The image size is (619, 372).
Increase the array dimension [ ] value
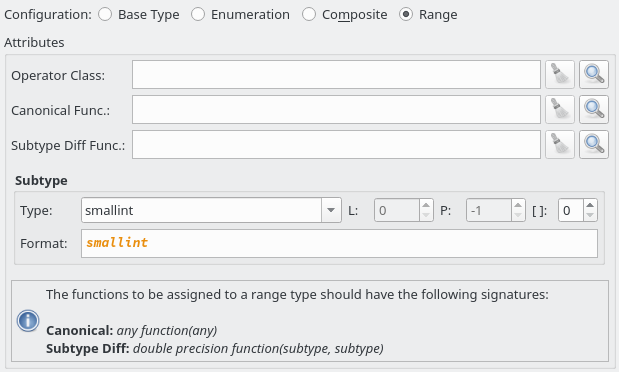590,205
